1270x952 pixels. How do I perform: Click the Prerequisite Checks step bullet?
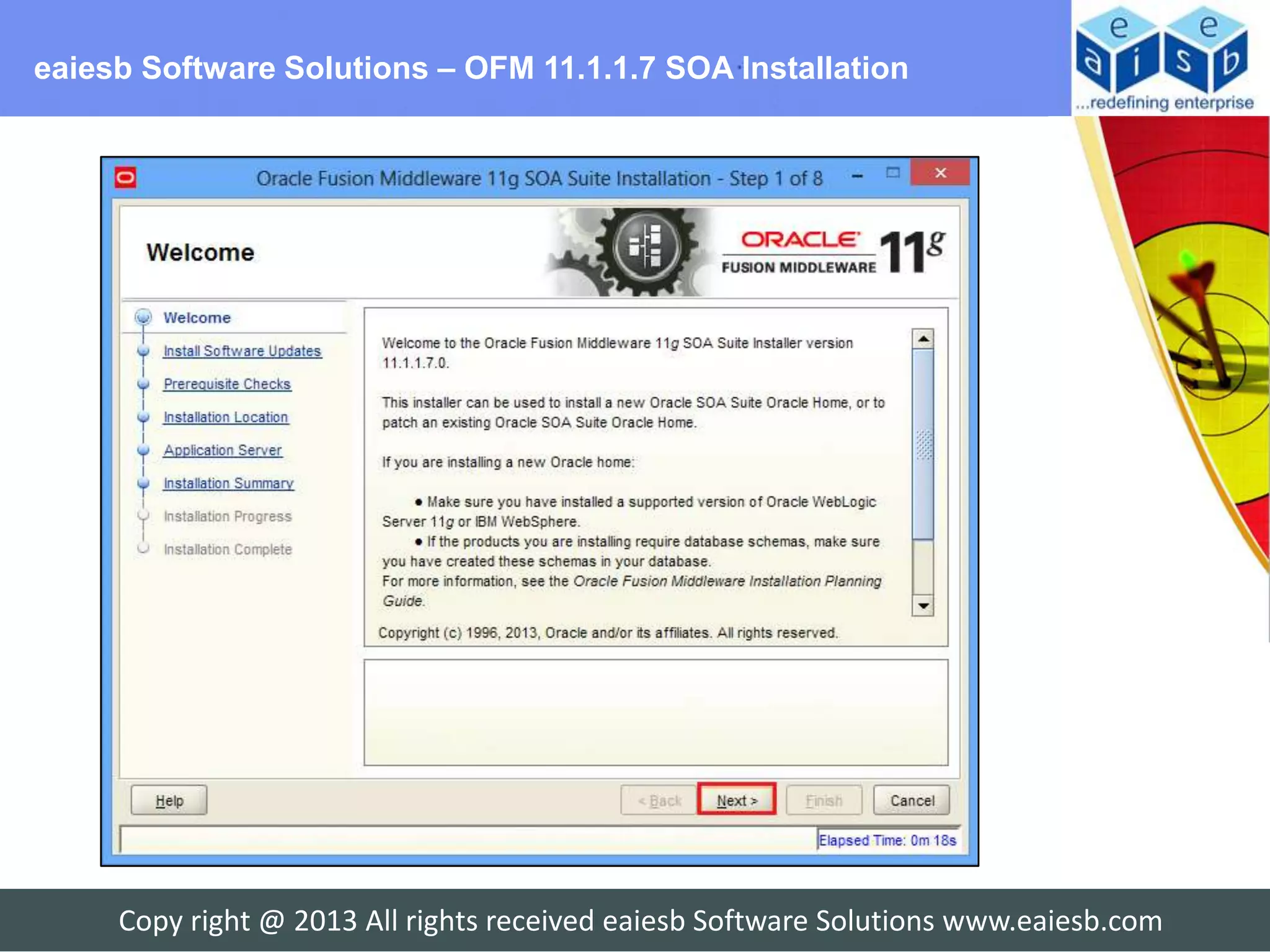point(143,384)
